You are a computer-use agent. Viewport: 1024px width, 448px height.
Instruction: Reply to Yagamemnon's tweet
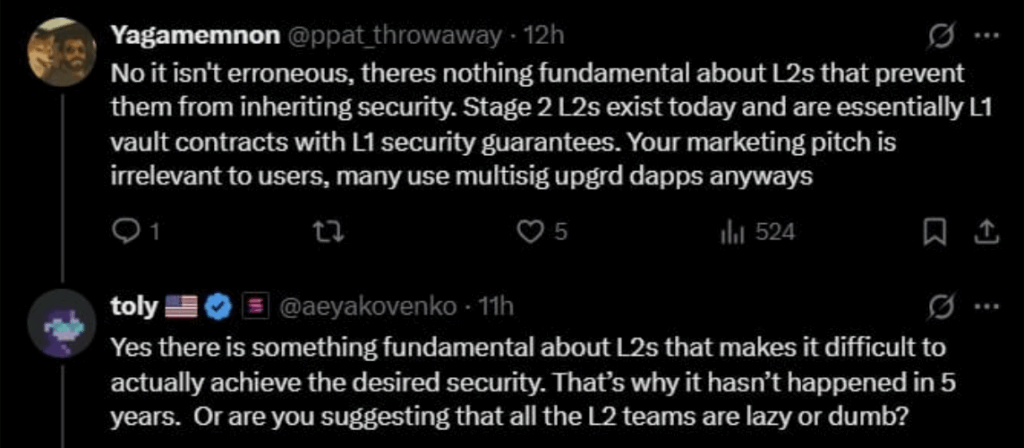coord(125,232)
